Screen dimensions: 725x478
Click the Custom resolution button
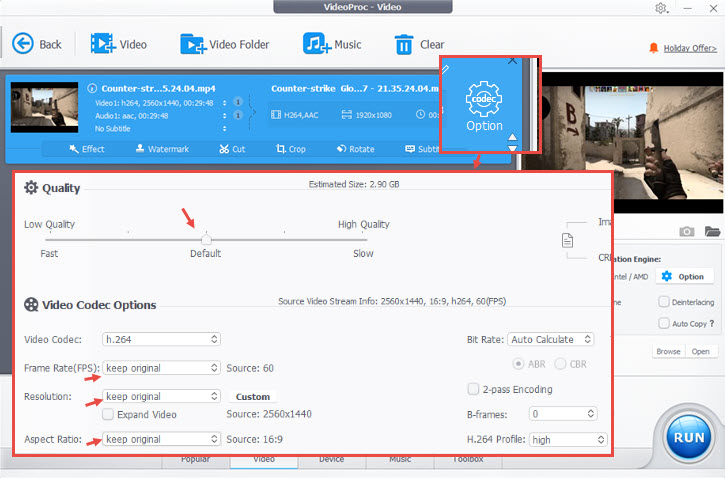(253, 397)
